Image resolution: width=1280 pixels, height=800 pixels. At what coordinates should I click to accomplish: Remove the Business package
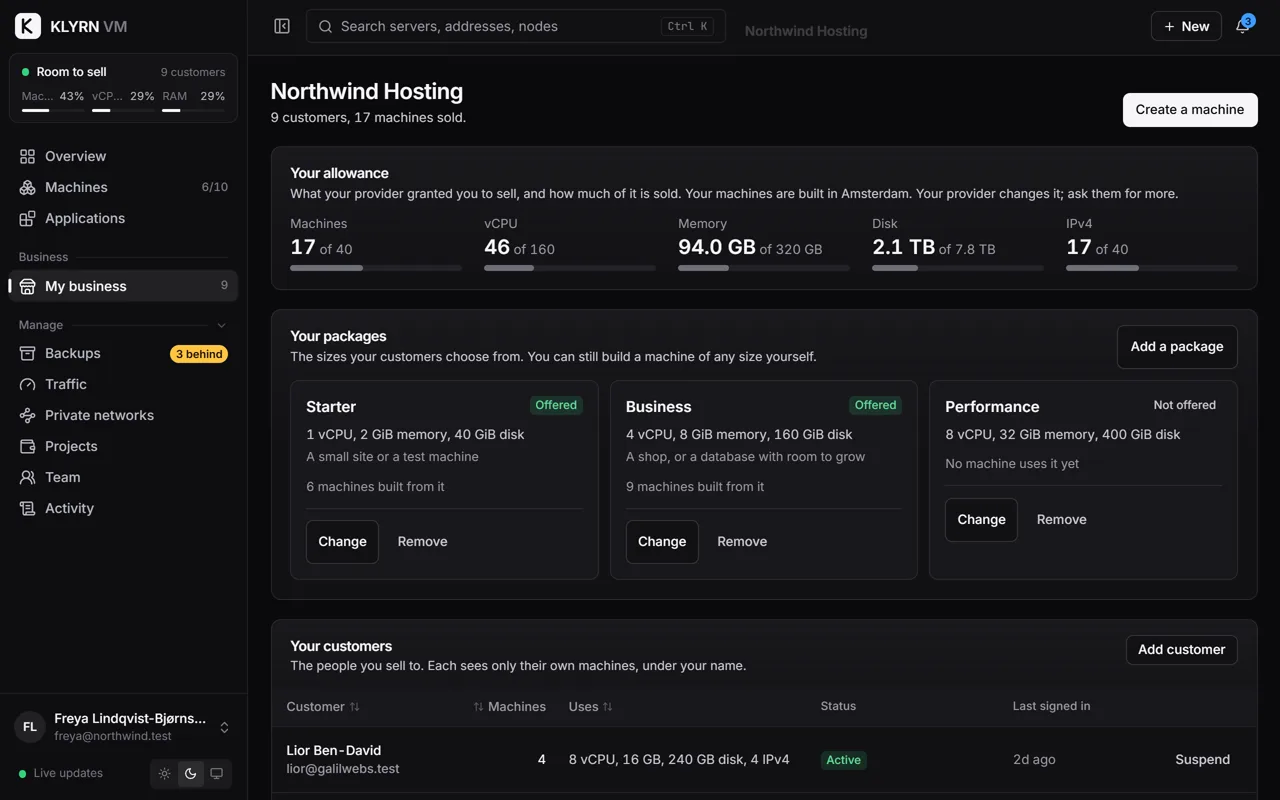pos(742,542)
